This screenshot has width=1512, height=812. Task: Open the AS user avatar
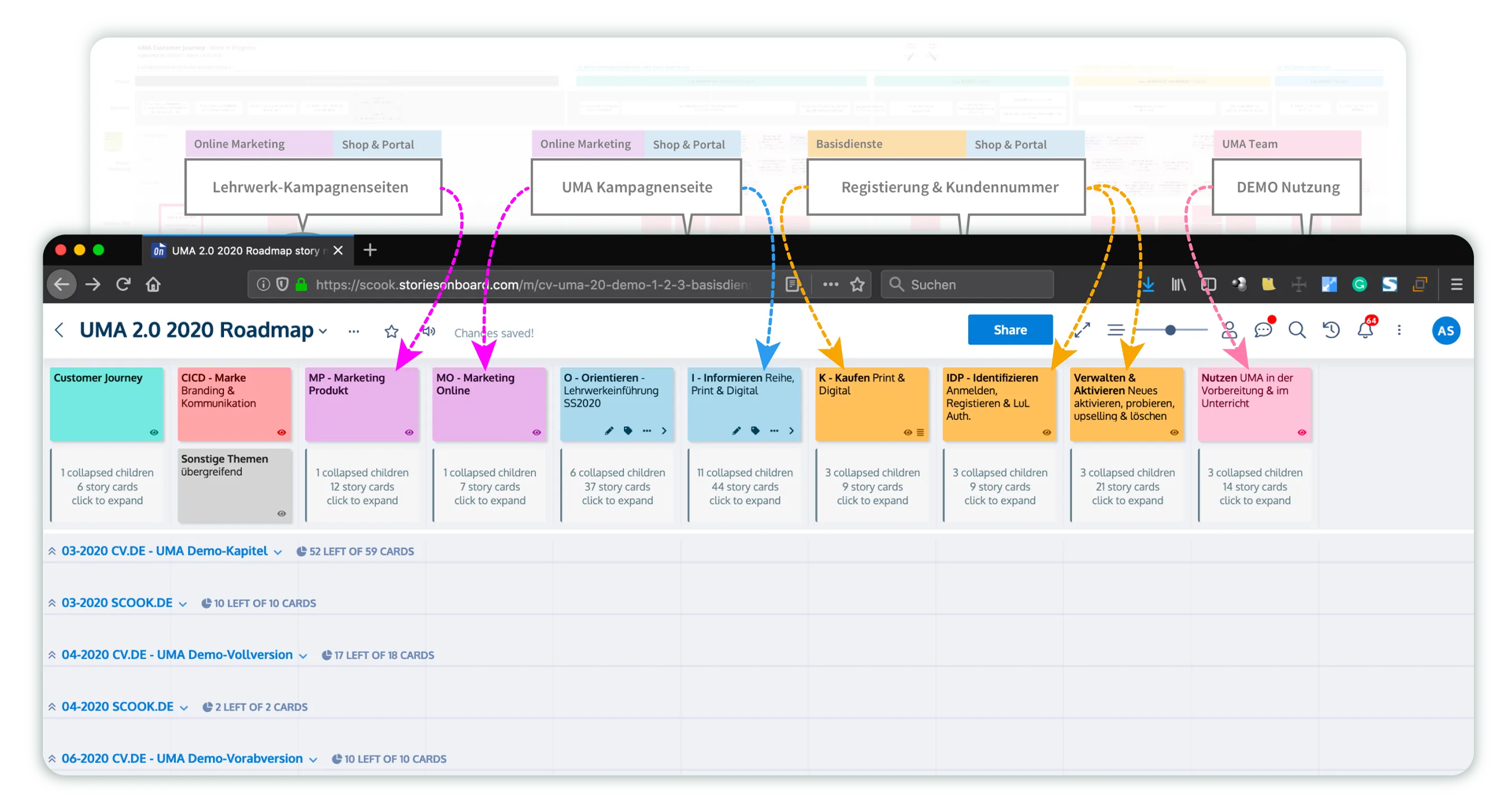1446,330
